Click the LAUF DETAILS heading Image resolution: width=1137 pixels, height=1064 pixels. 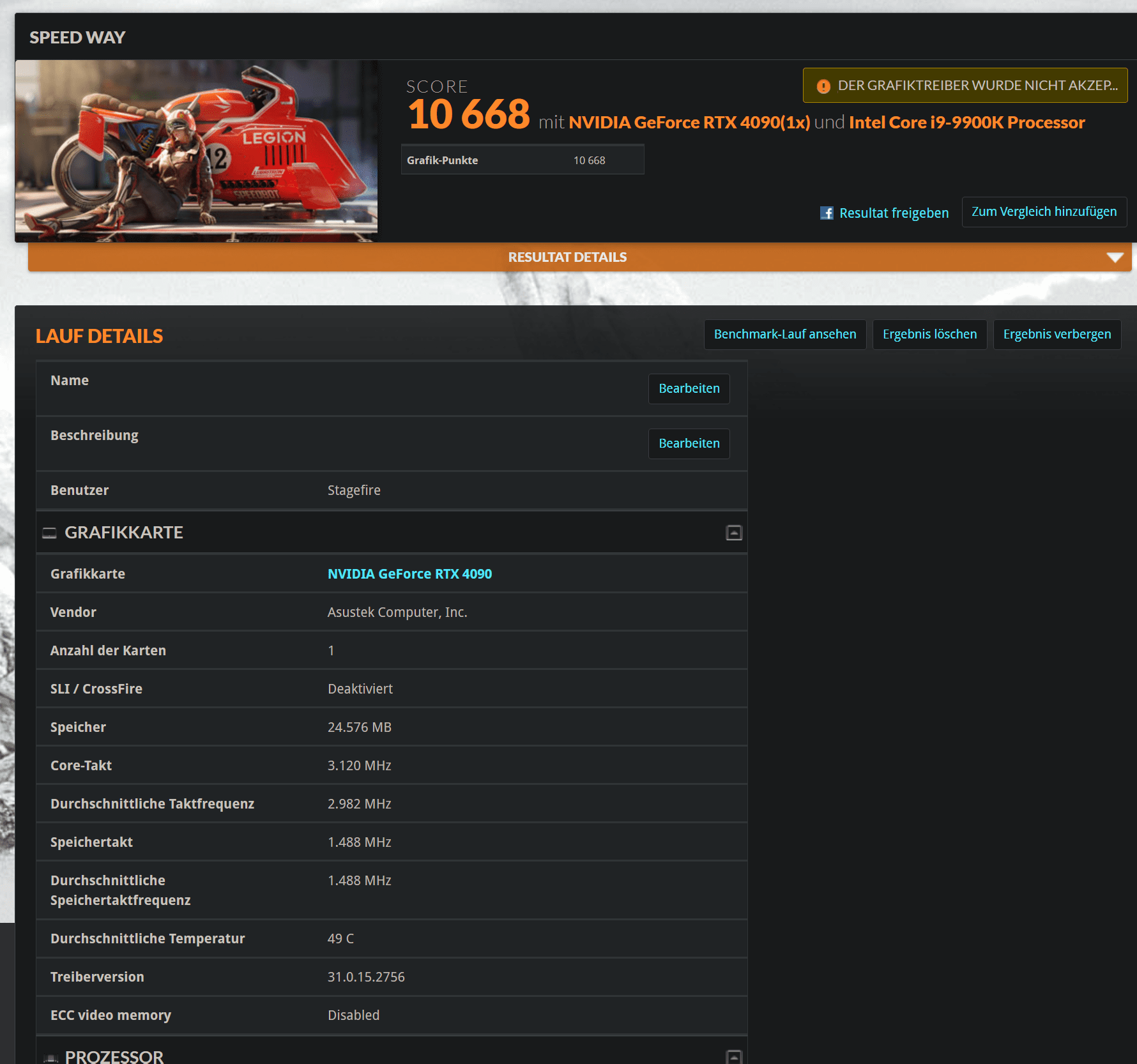click(99, 337)
